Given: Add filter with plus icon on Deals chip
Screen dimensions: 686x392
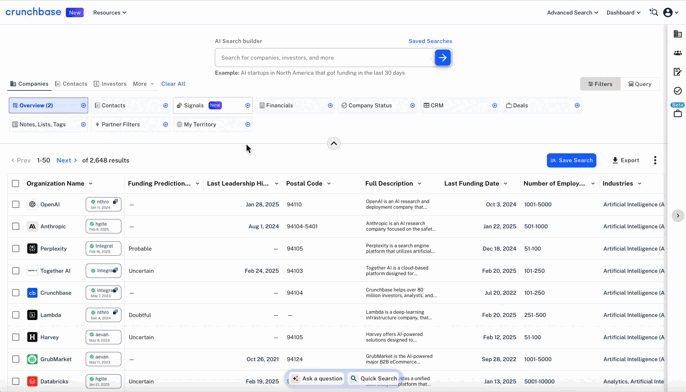Looking at the screenshot, I should [x=577, y=105].
